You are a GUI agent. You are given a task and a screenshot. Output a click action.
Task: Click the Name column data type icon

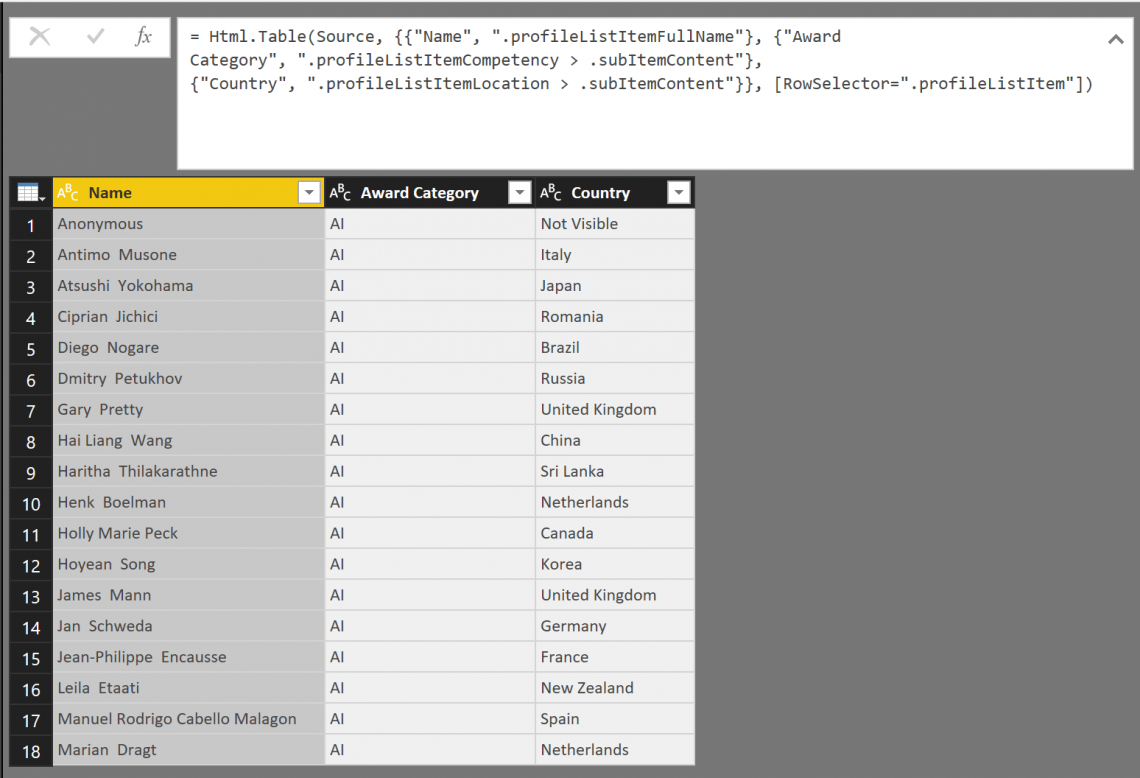68,193
